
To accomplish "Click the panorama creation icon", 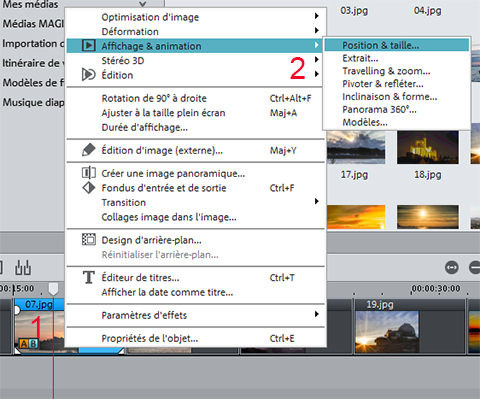I will click(89, 173).
